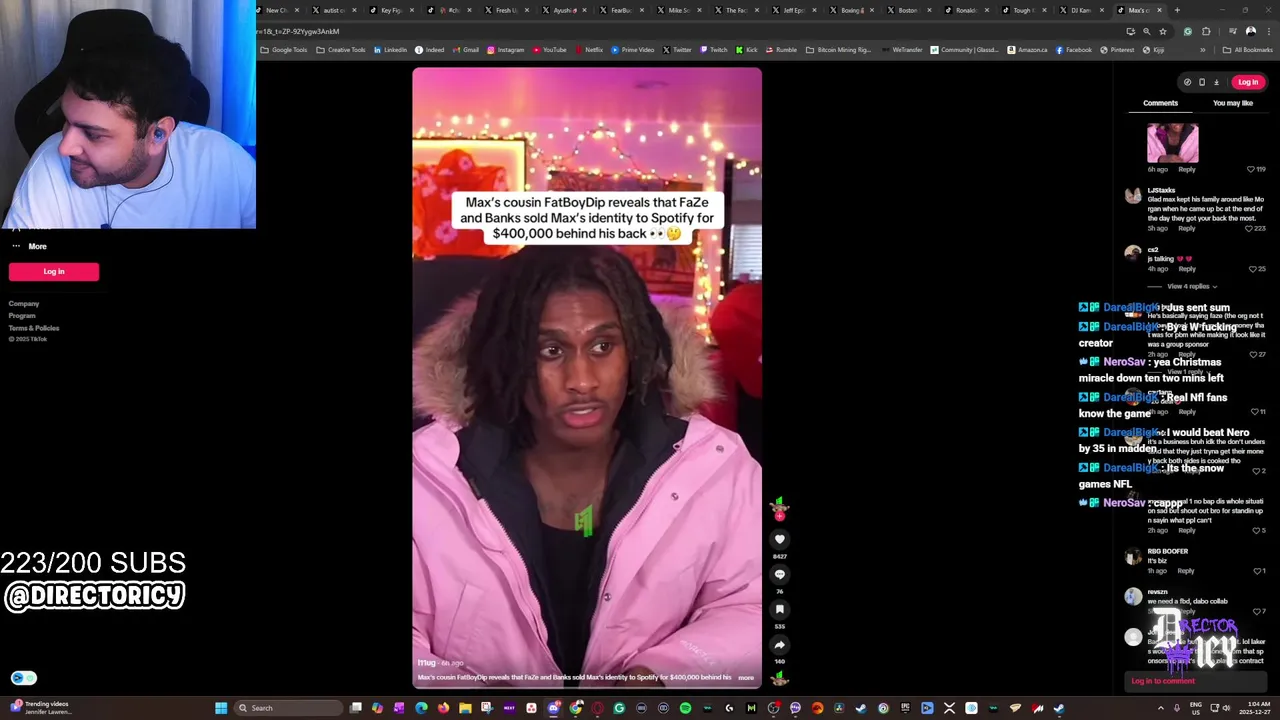Expand Terms & Policies section

click(34, 328)
